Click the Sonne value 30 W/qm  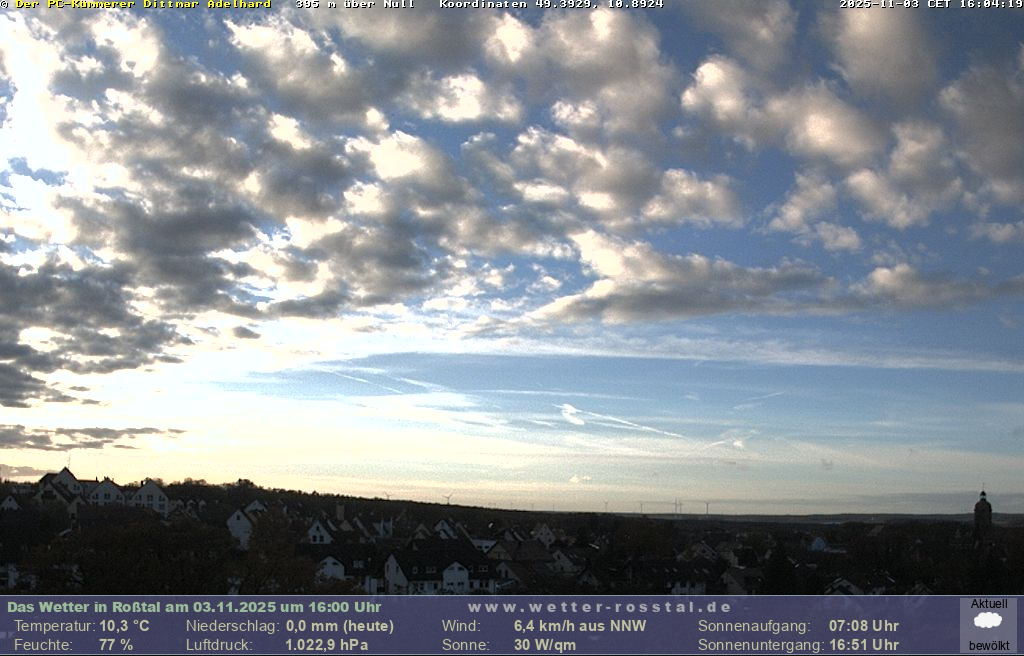(545, 645)
